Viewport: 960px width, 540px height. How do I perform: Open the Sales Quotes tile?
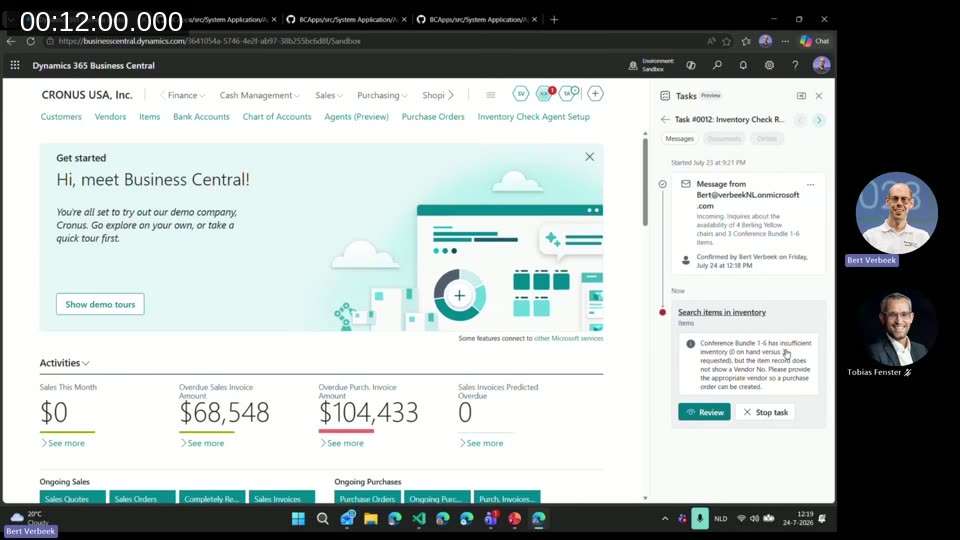(72, 498)
